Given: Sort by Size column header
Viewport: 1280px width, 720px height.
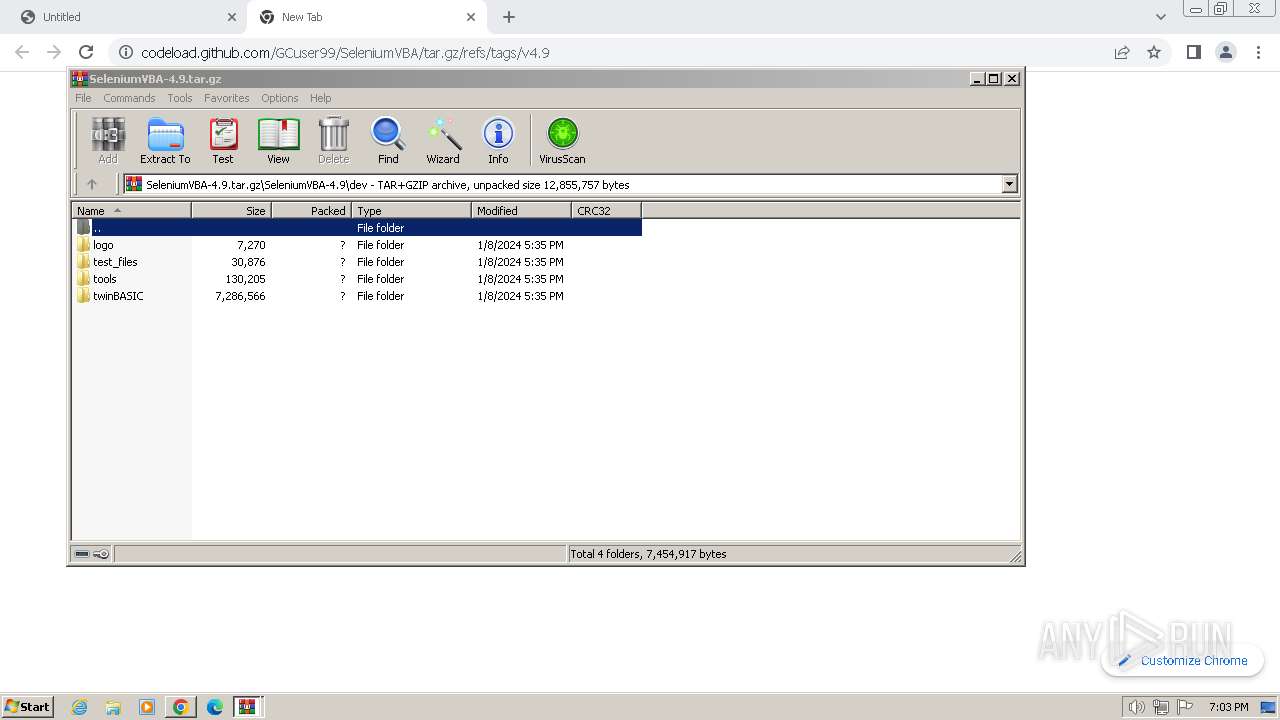Looking at the screenshot, I should coord(231,211).
